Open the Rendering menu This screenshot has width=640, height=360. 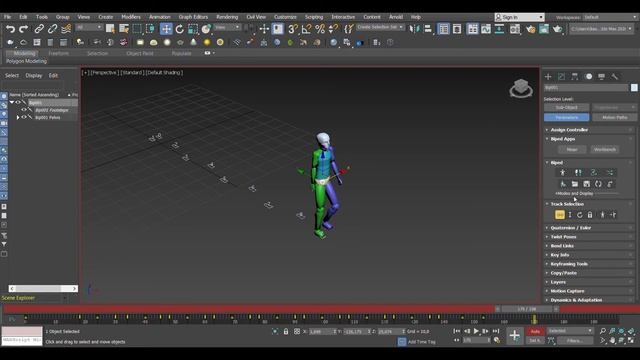point(227,17)
